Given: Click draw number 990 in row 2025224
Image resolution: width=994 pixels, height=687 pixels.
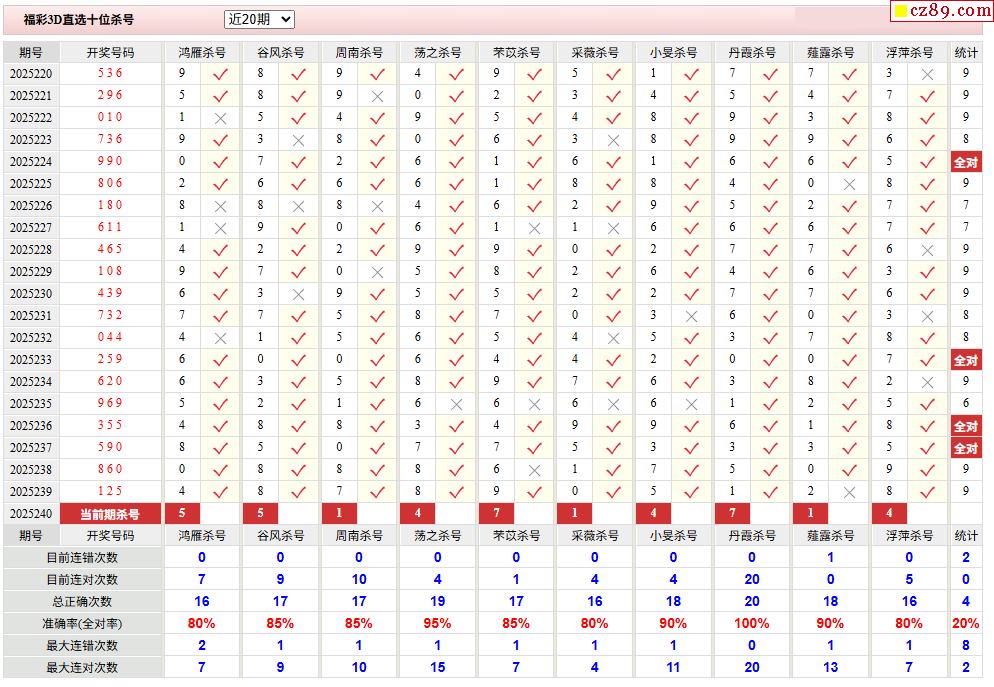Looking at the screenshot, I should (110, 161).
